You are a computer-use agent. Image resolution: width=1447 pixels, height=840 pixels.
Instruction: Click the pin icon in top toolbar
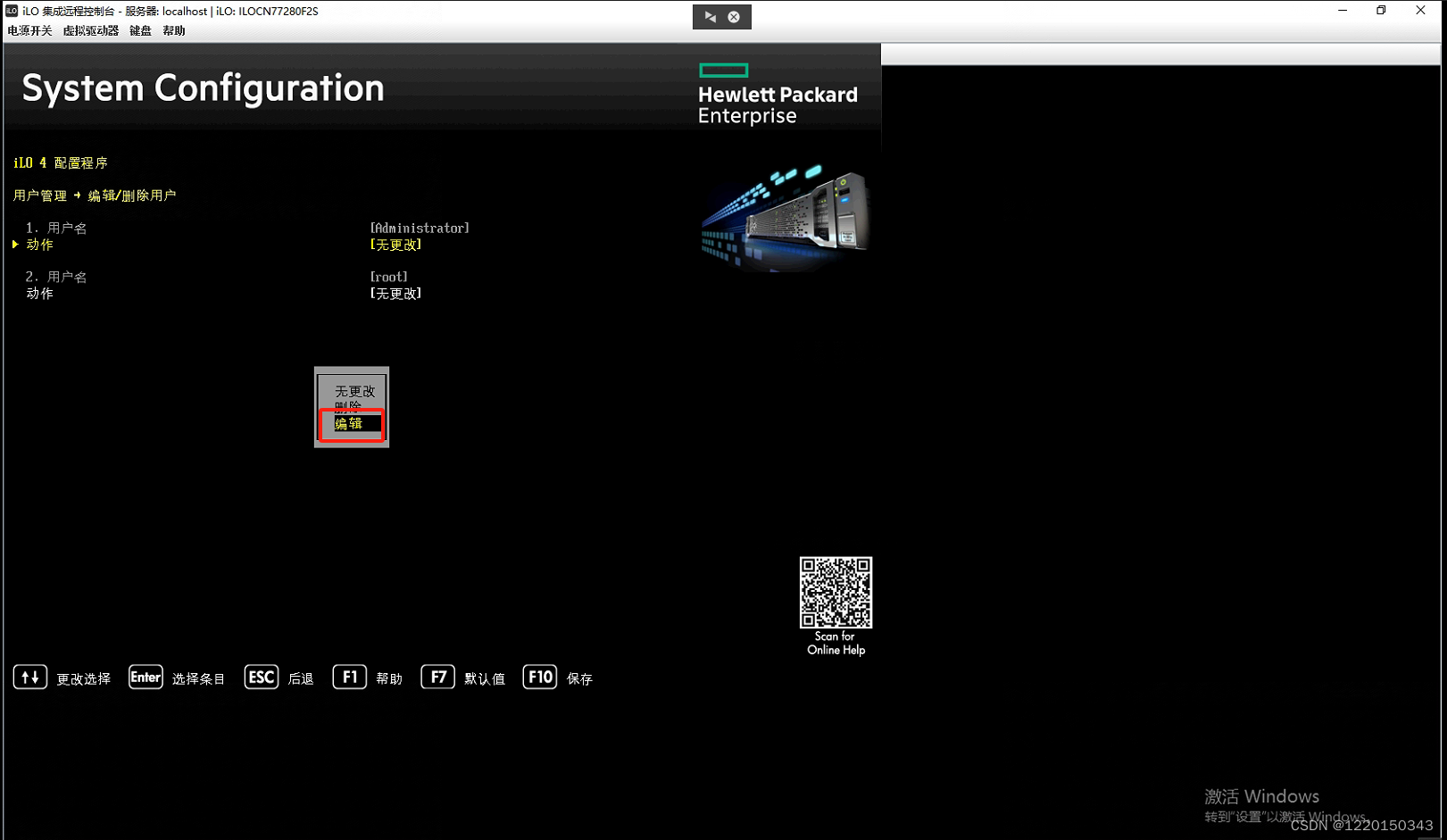(711, 17)
